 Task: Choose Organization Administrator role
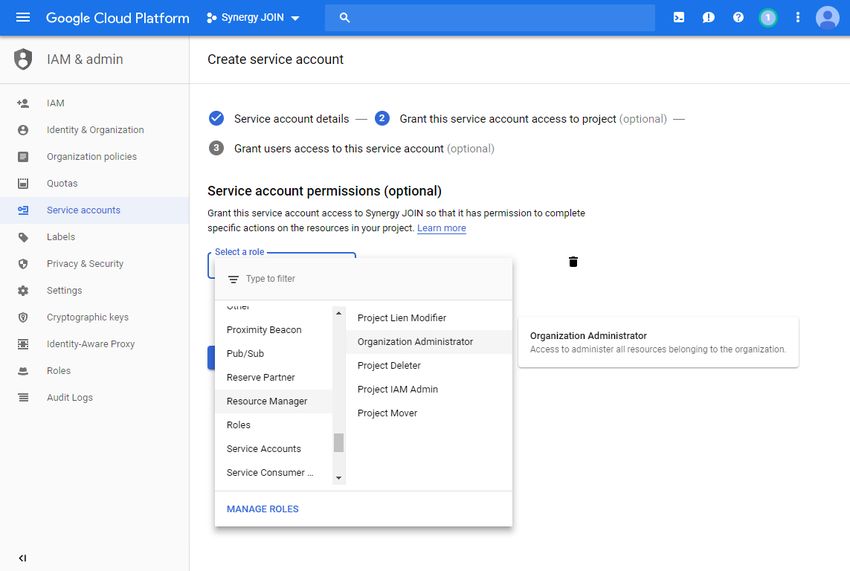(x=429, y=342)
